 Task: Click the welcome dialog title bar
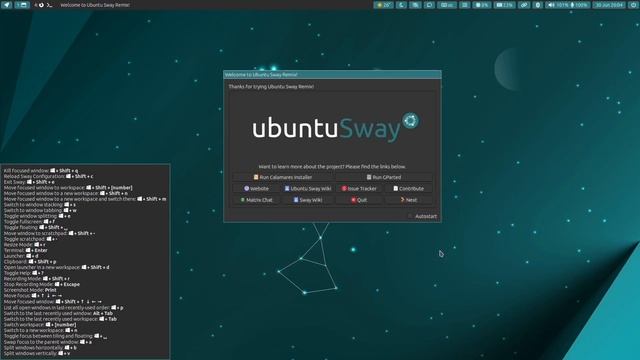tap(332, 75)
